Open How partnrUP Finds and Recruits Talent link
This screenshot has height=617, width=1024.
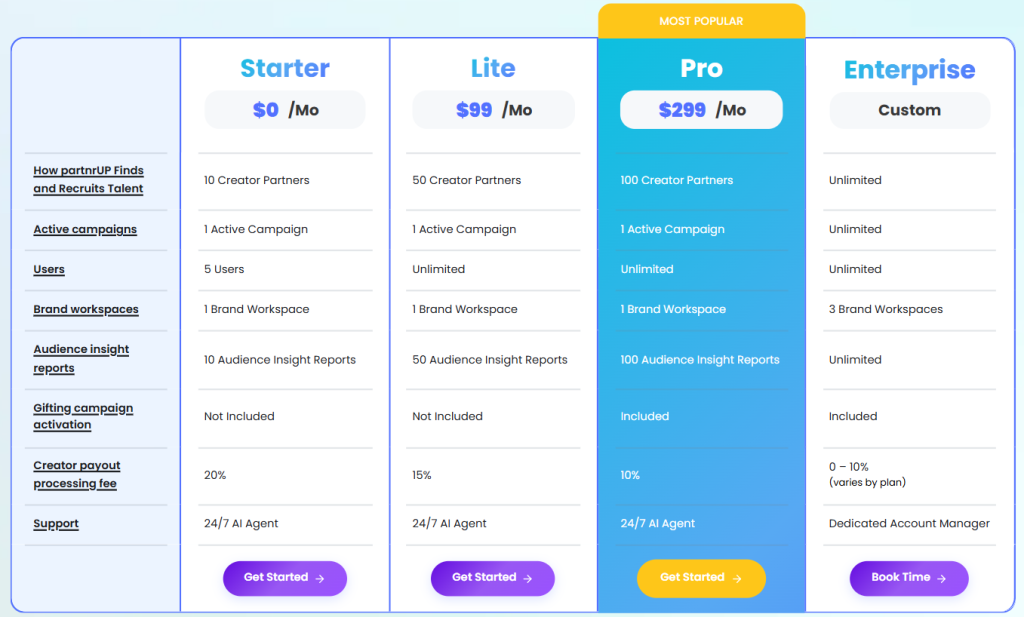tap(88, 180)
